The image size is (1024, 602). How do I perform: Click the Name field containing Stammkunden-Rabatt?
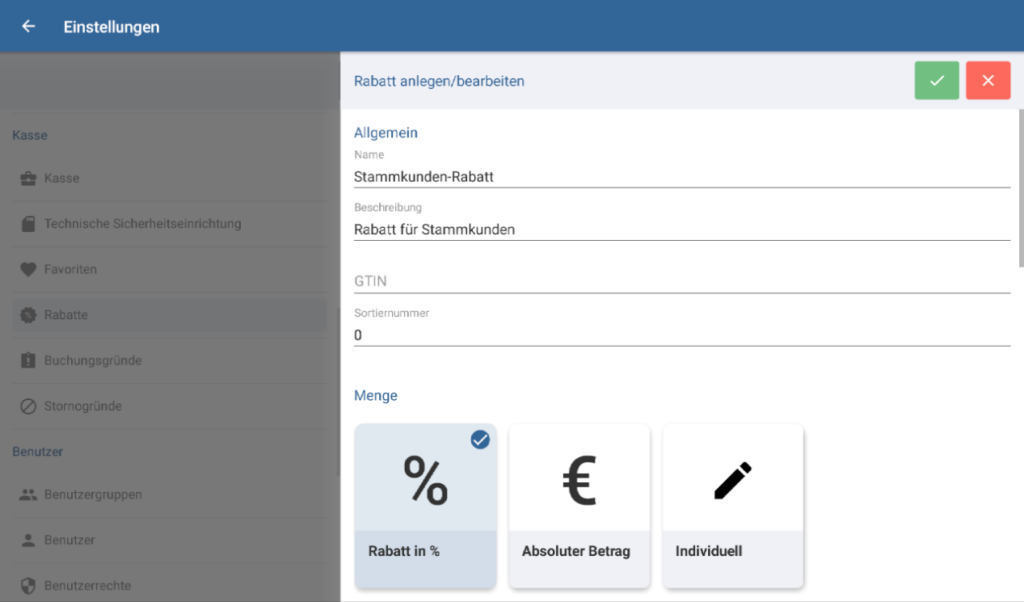680,176
